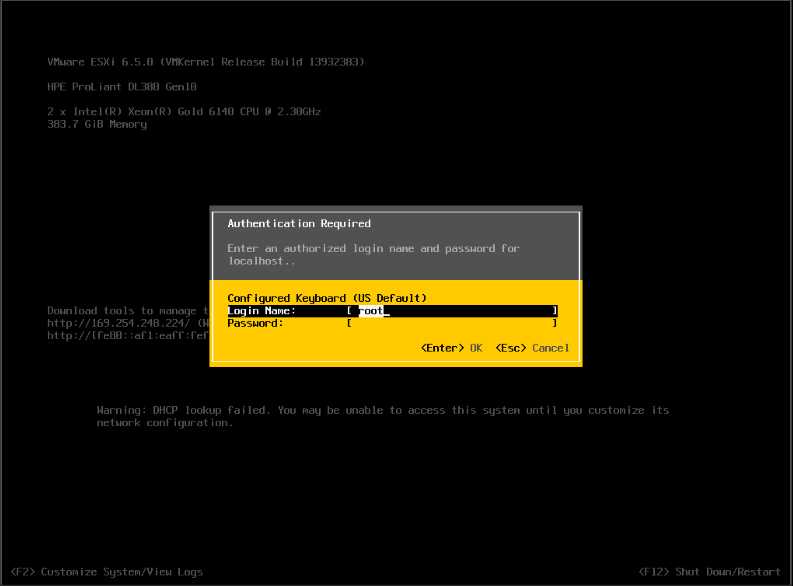Click the 'Password:' label
The width and height of the screenshot is (793, 586).
255,324
